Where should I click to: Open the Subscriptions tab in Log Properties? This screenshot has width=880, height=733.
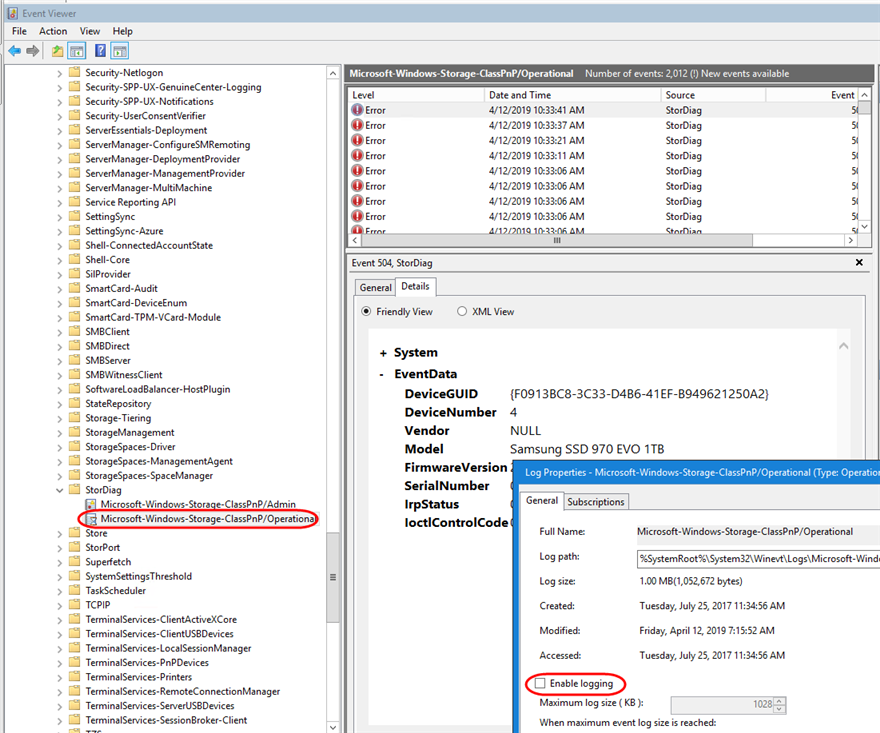click(x=595, y=502)
